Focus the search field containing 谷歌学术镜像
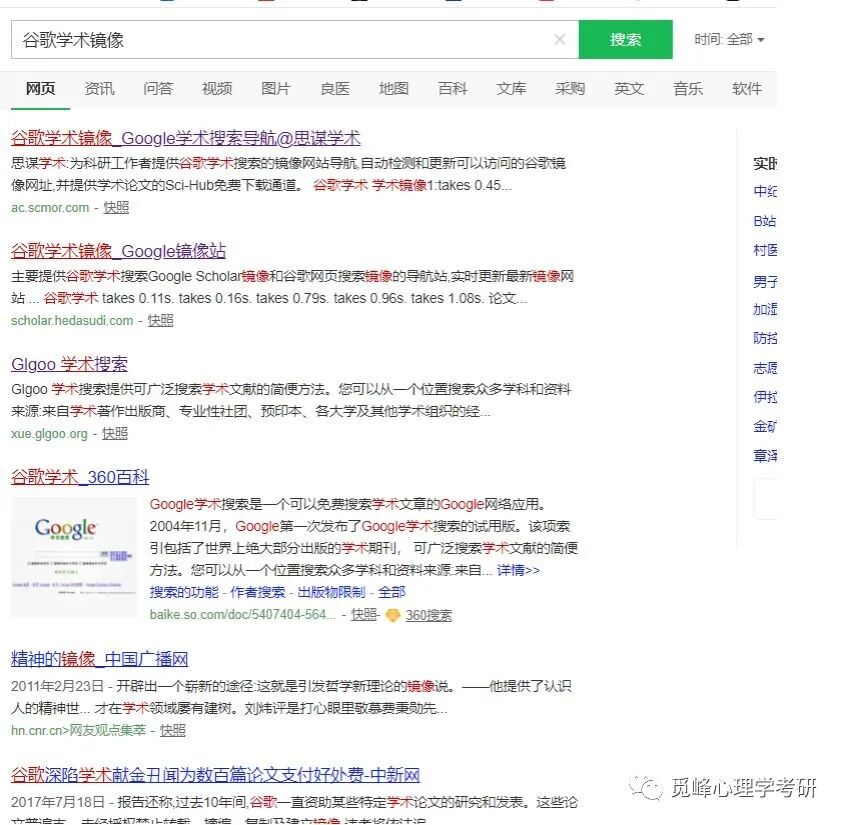The height and width of the screenshot is (825, 844). pyautogui.click(x=294, y=39)
